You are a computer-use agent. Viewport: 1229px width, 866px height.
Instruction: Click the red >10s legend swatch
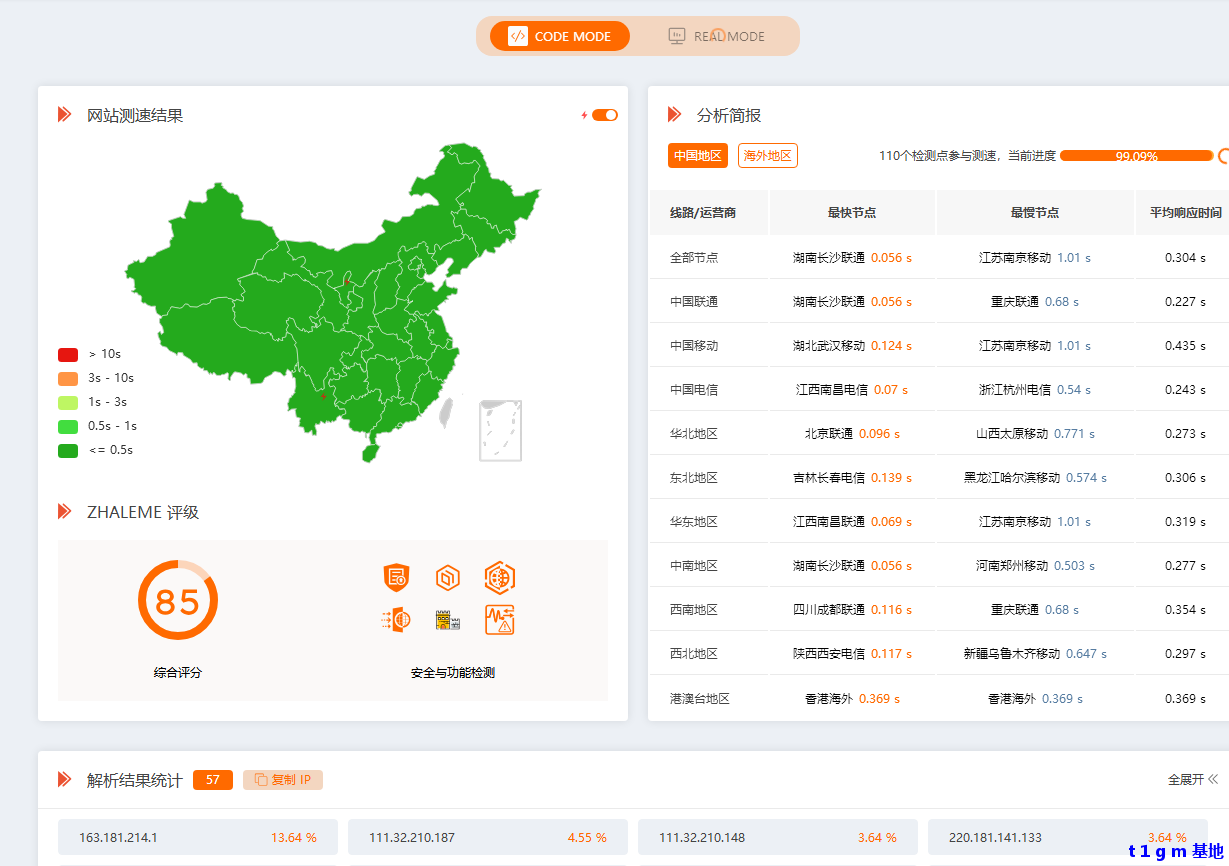point(68,354)
